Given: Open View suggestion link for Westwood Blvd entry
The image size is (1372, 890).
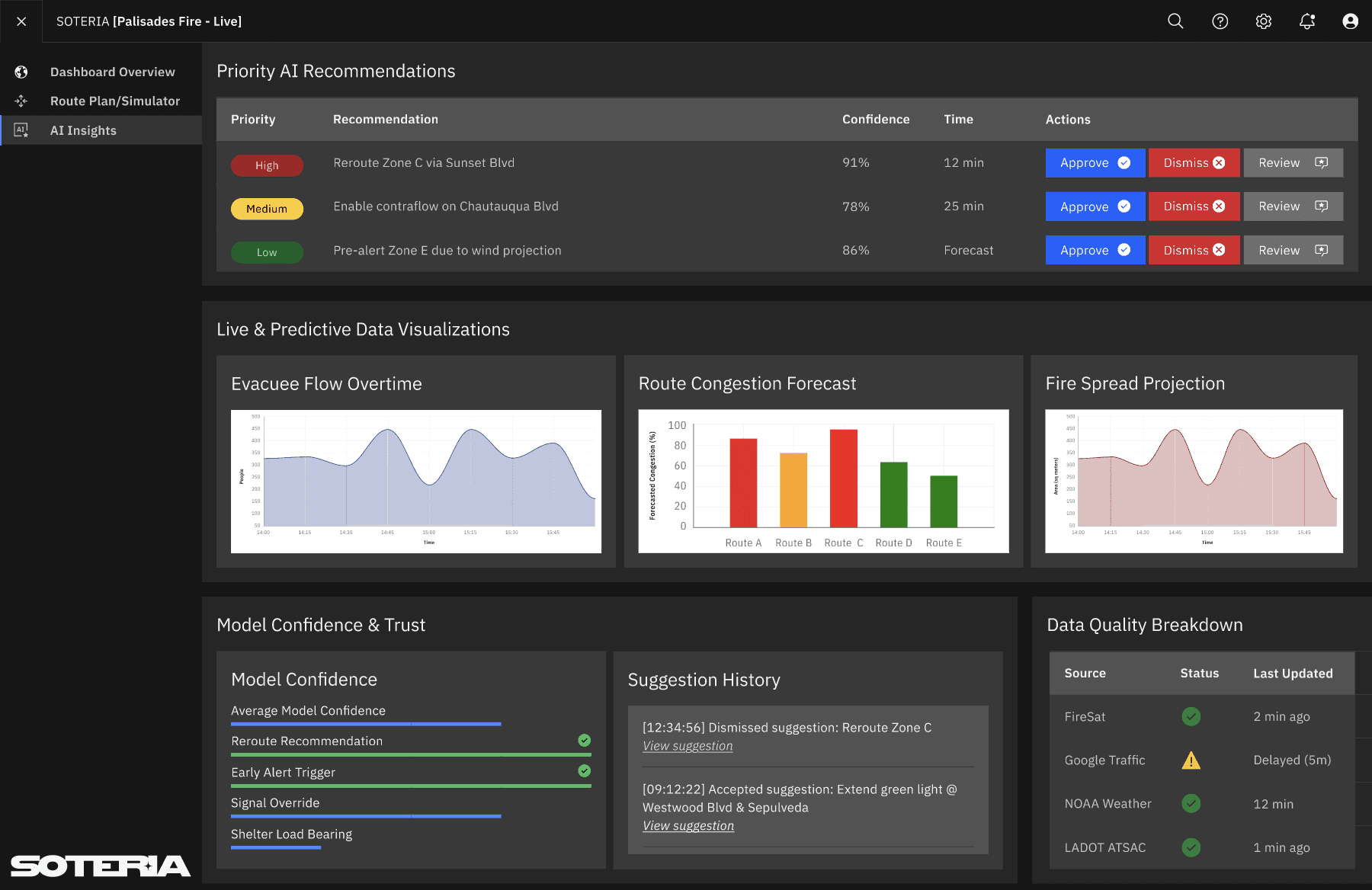Looking at the screenshot, I should pyautogui.click(x=688, y=826).
